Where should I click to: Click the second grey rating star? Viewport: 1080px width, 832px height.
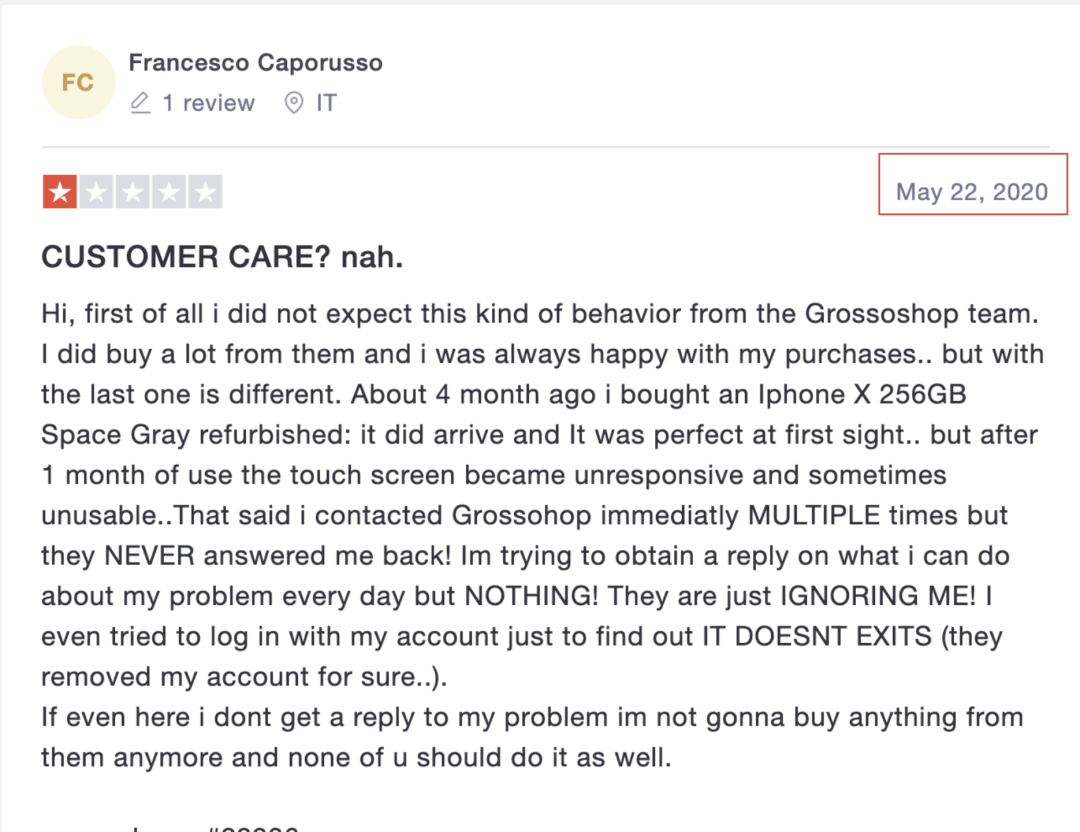(x=96, y=191)
